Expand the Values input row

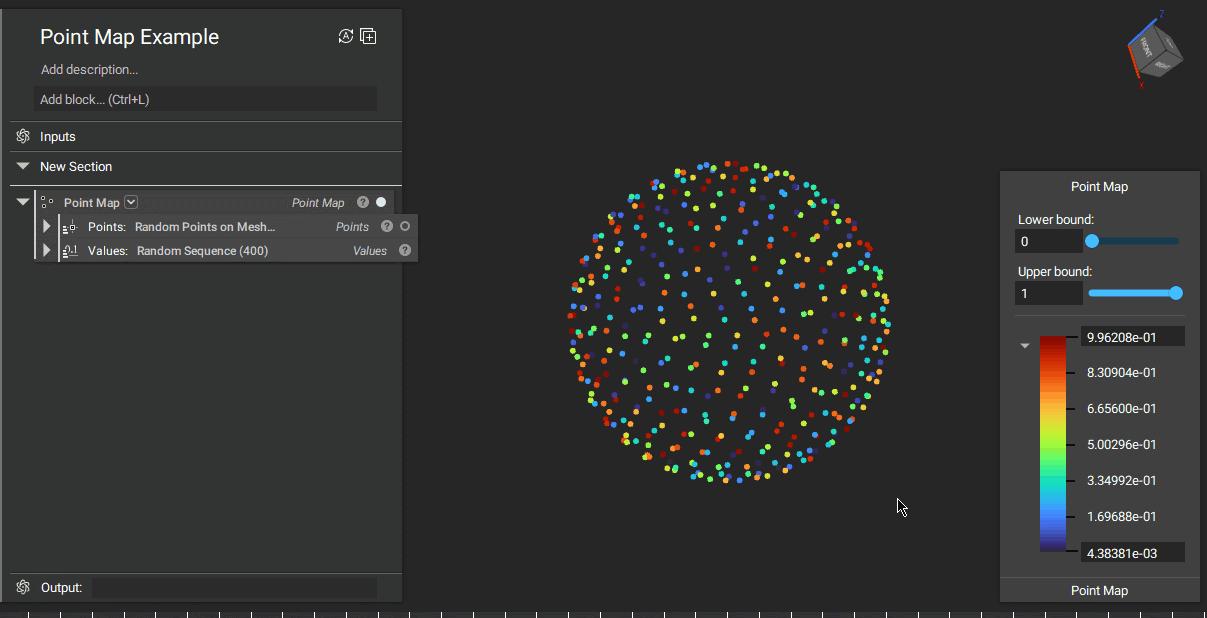pyautogui.click(x=47, y=251)
